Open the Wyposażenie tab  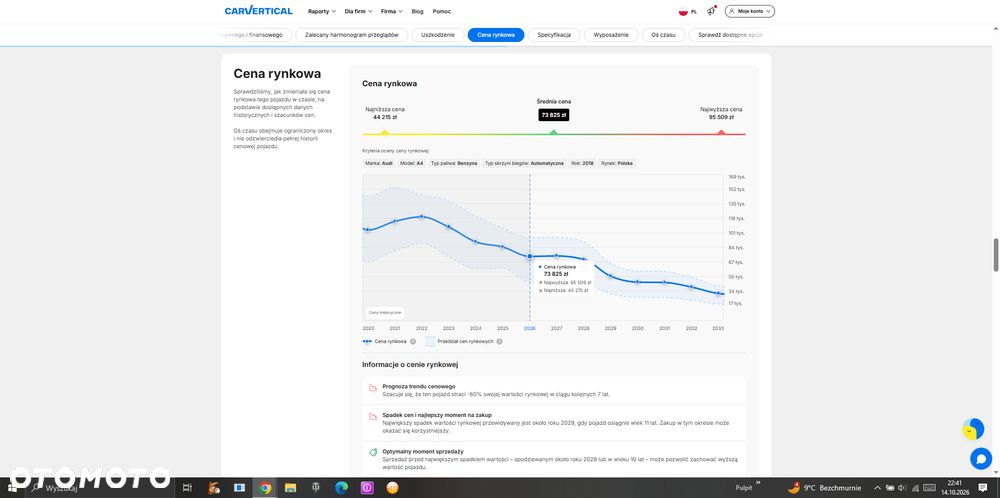click(x=611, y=35)
